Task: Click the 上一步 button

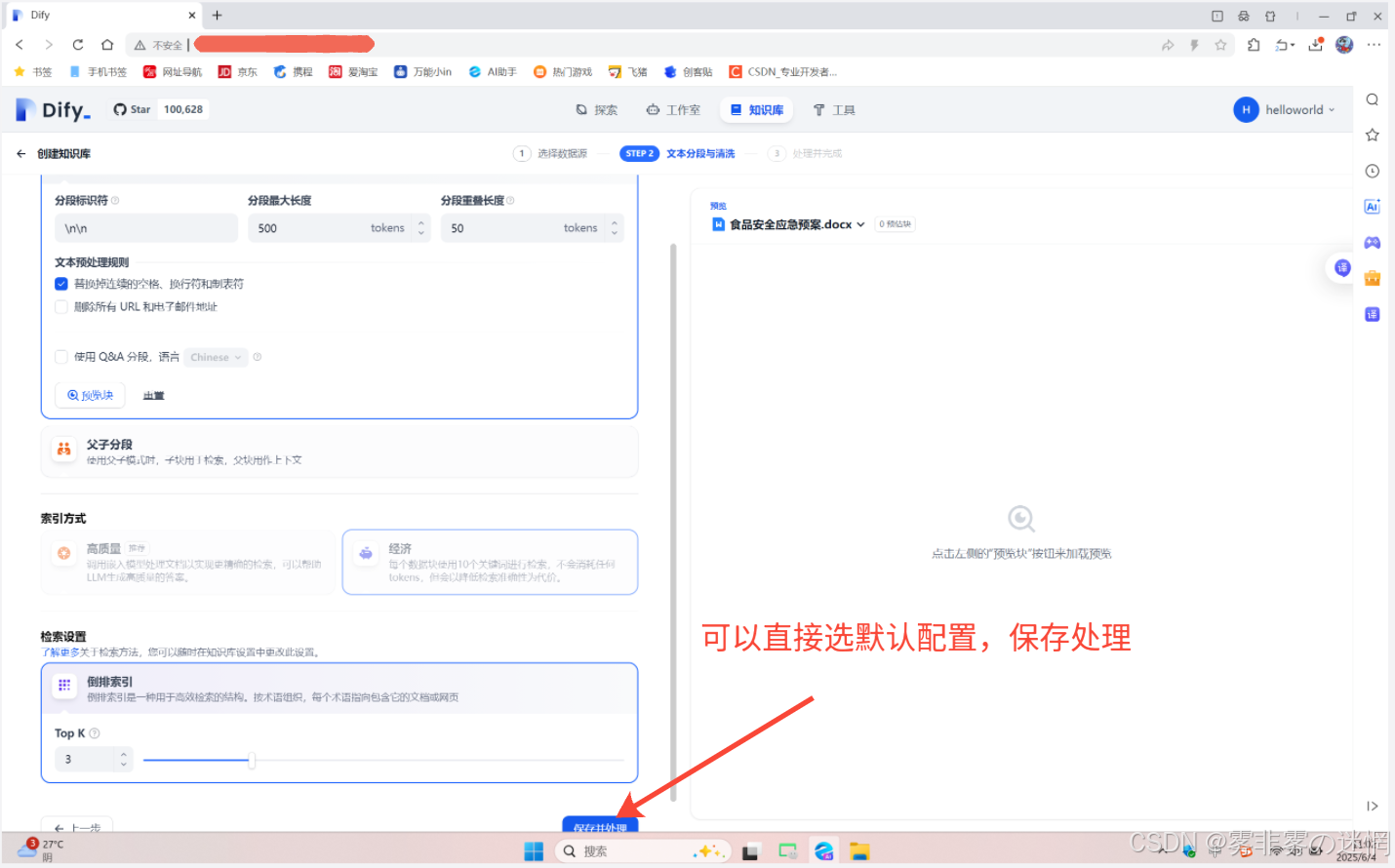Action: pyautogui.click(x=77, y=825)
